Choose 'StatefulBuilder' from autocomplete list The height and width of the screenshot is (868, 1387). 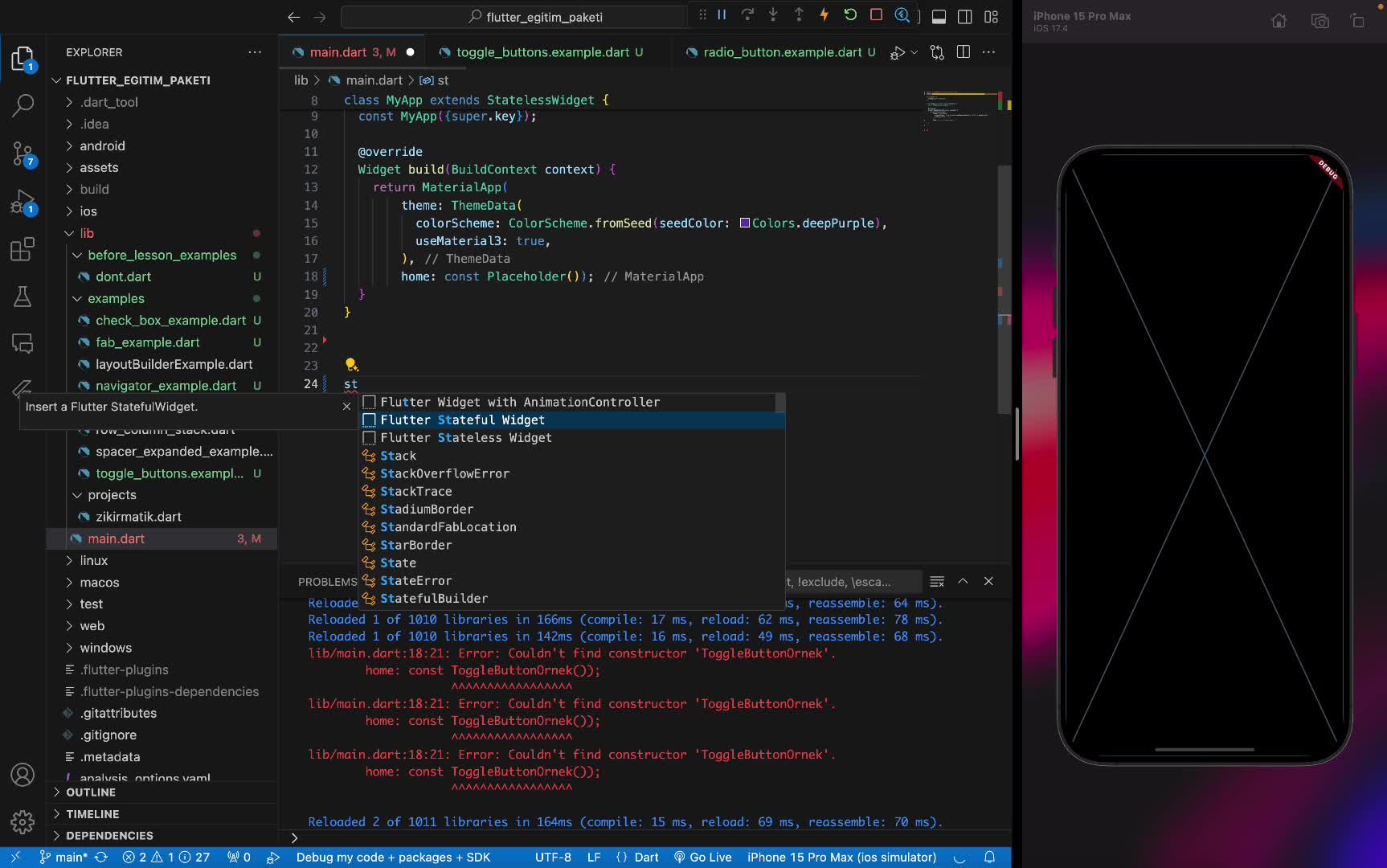tap(571, 598)
